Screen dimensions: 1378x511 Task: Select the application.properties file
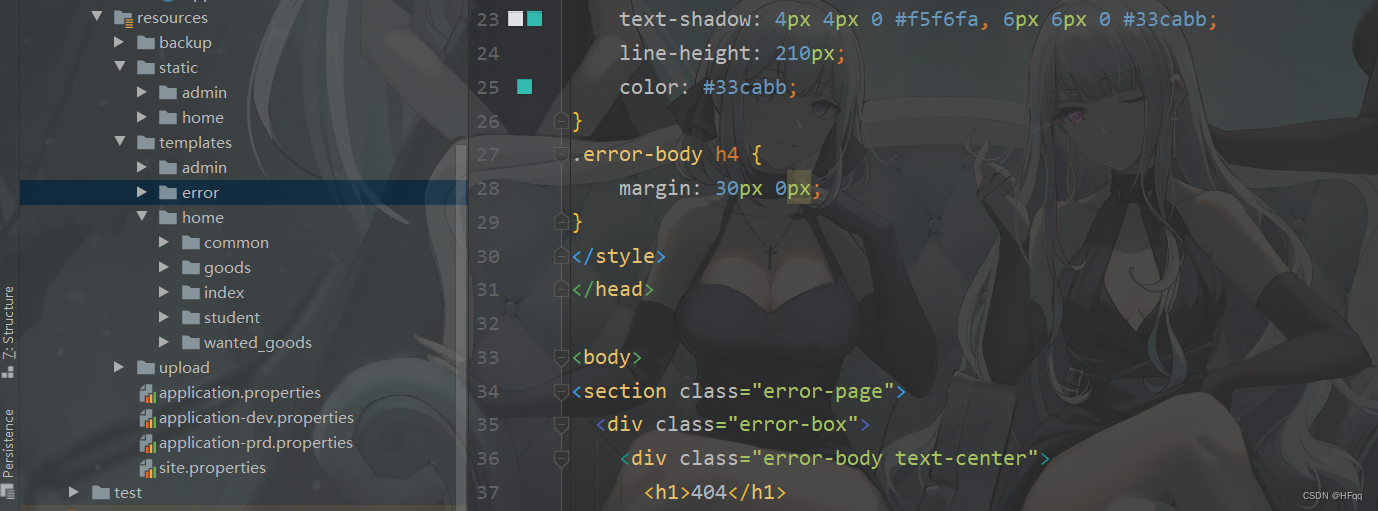point(240,393)
